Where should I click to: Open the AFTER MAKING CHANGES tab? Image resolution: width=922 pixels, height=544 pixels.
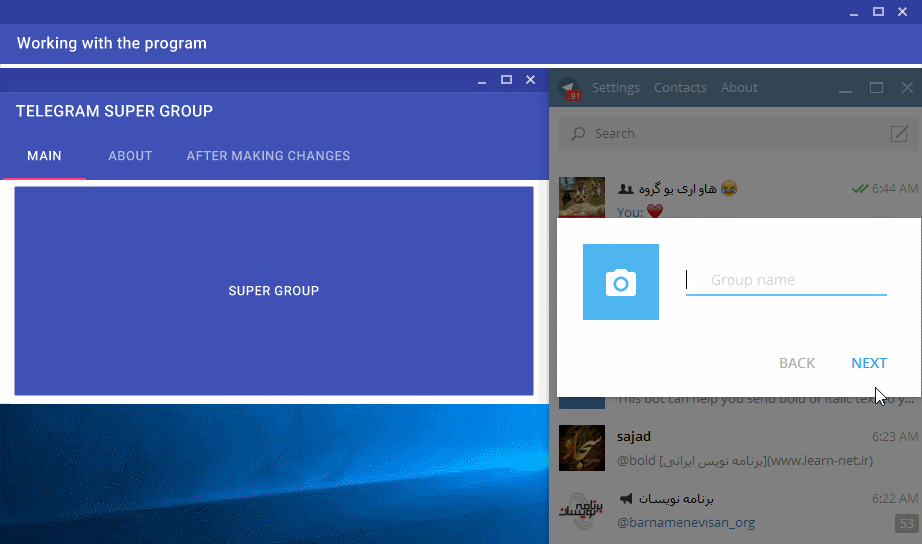click(268, 156)
